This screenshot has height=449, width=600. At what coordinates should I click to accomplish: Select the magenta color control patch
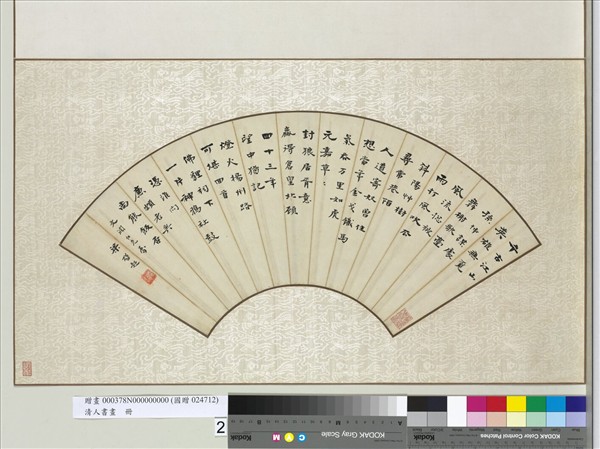point(477,404)
